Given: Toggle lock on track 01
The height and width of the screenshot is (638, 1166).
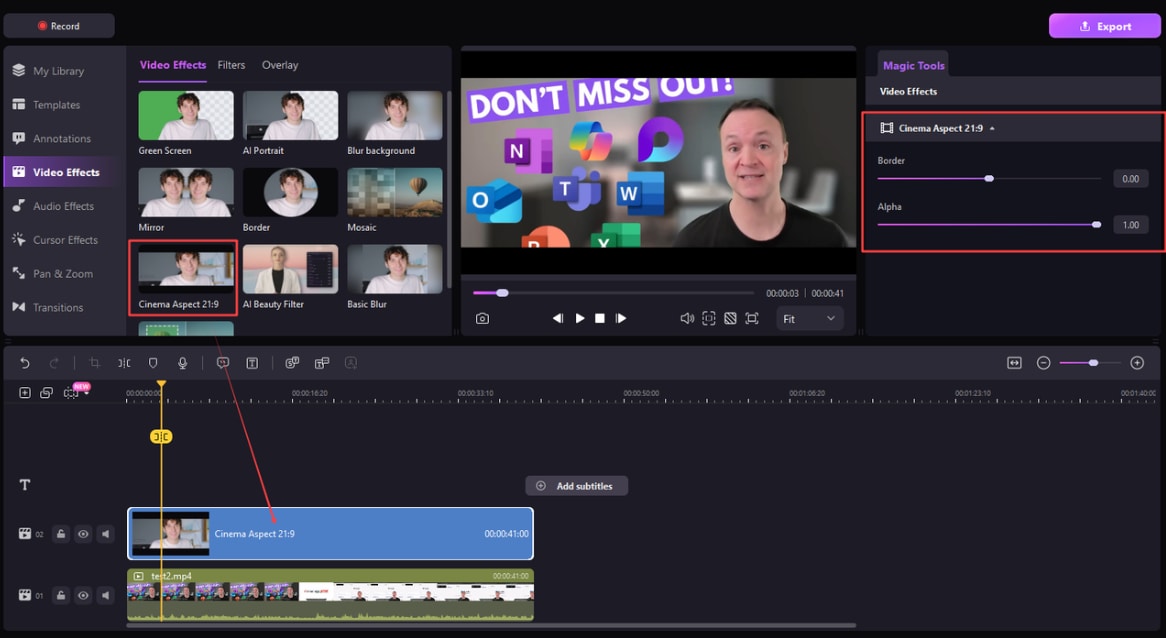Looking at the screenshot, I should coord(61,595).
